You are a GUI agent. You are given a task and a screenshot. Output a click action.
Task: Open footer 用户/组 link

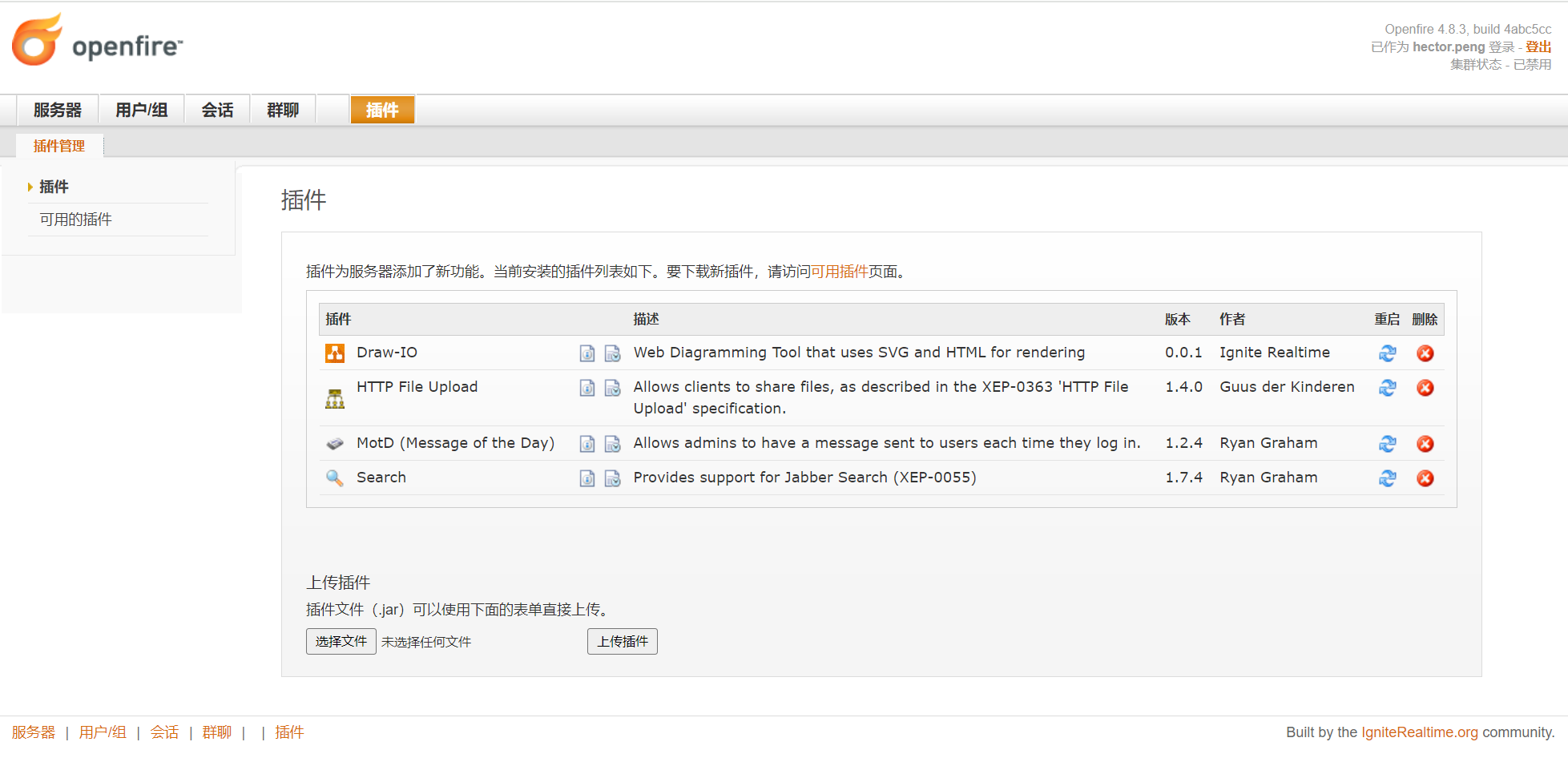click(103, 732)
